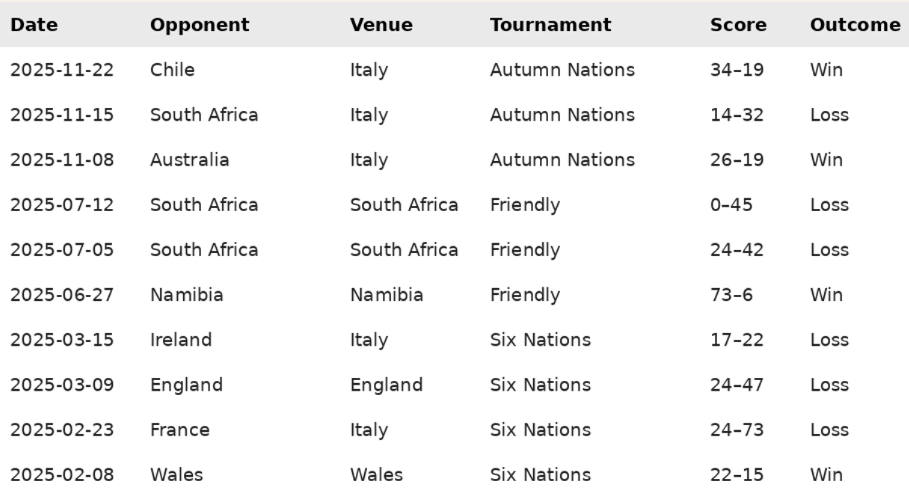The width and height of the screenshot is (909, 497).
Task: Click the Chile opponent cell
Action: (x=172, y=70)
